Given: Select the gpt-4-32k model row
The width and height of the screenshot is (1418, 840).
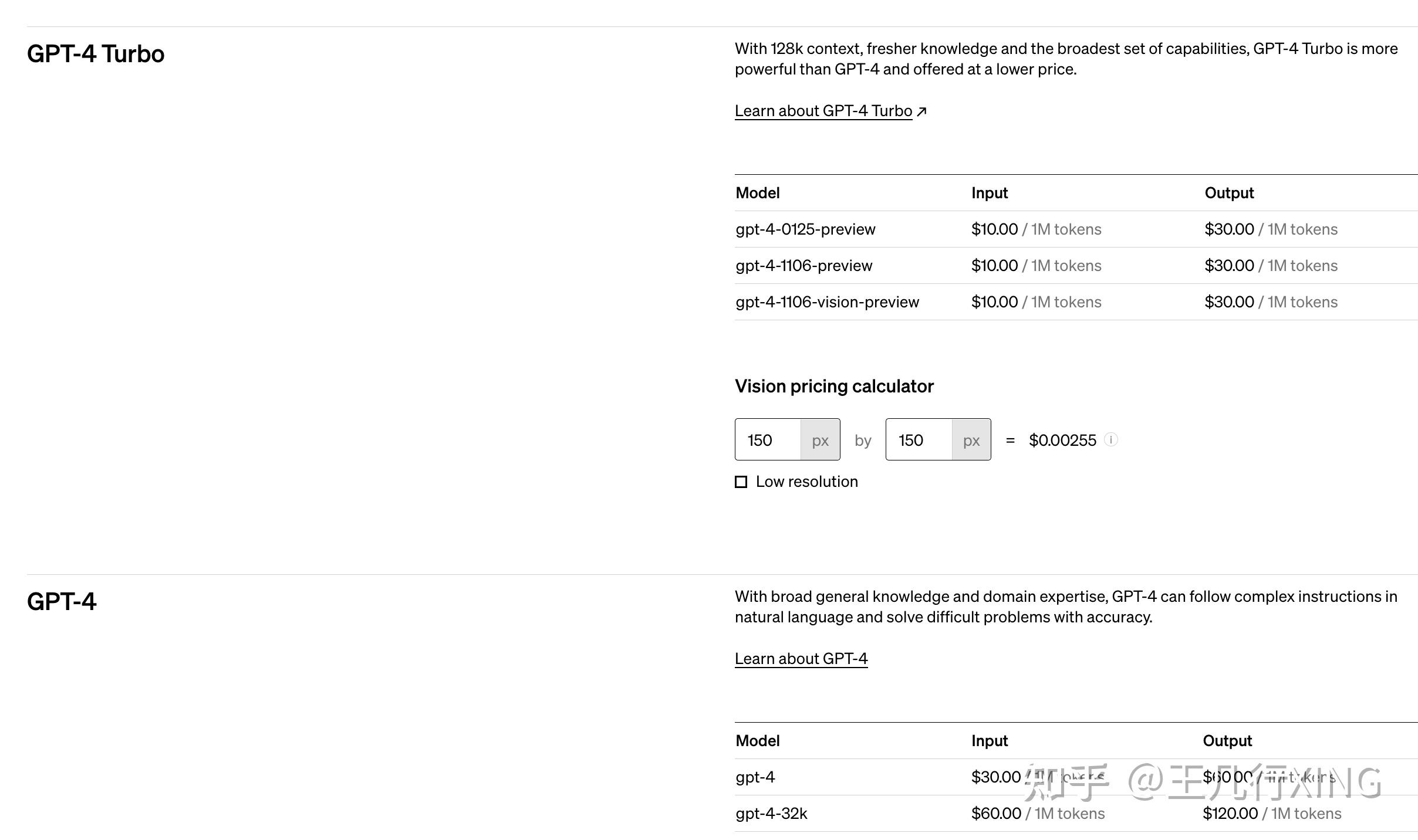Looking at the screenshot, I should 771,813.
